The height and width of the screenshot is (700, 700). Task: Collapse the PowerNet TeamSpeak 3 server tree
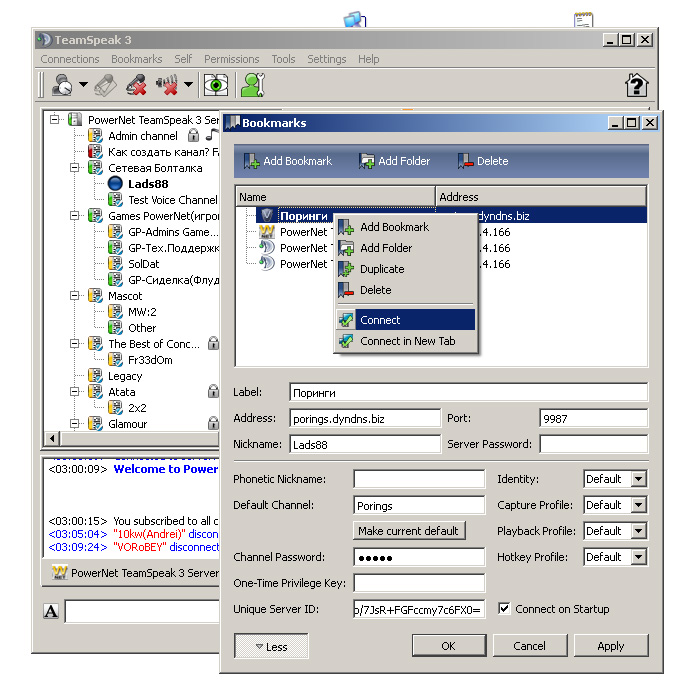(x=54, y=119)
